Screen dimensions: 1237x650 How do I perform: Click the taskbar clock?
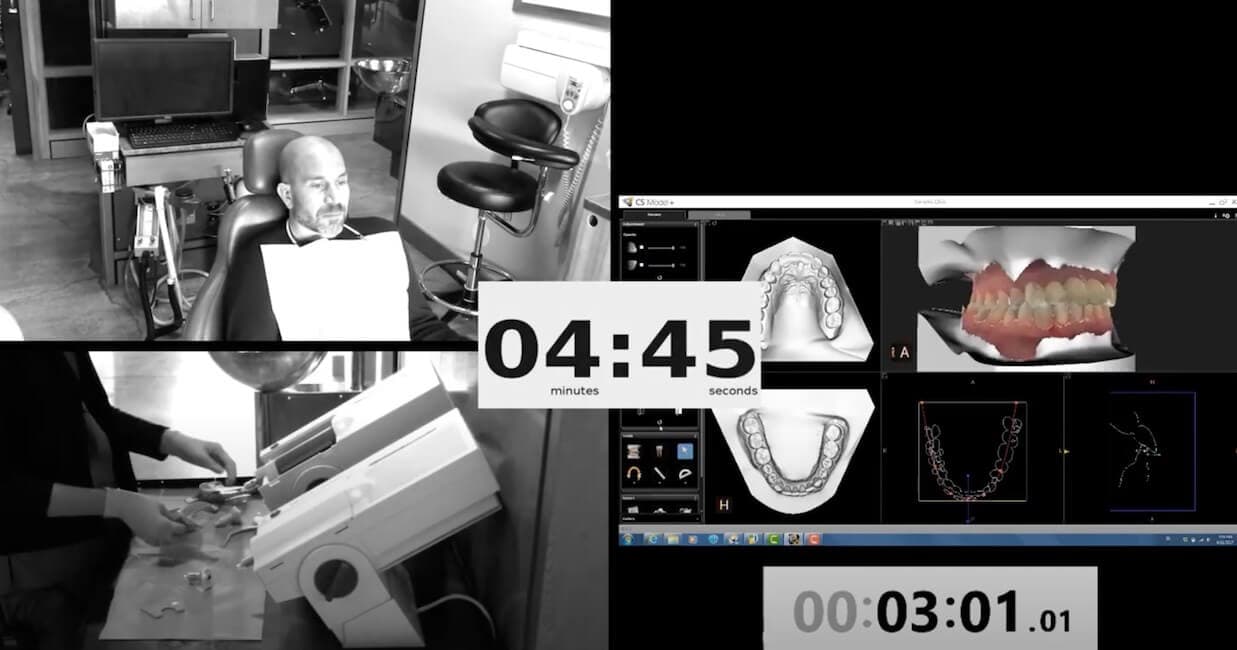click(x=1225, y=539)
